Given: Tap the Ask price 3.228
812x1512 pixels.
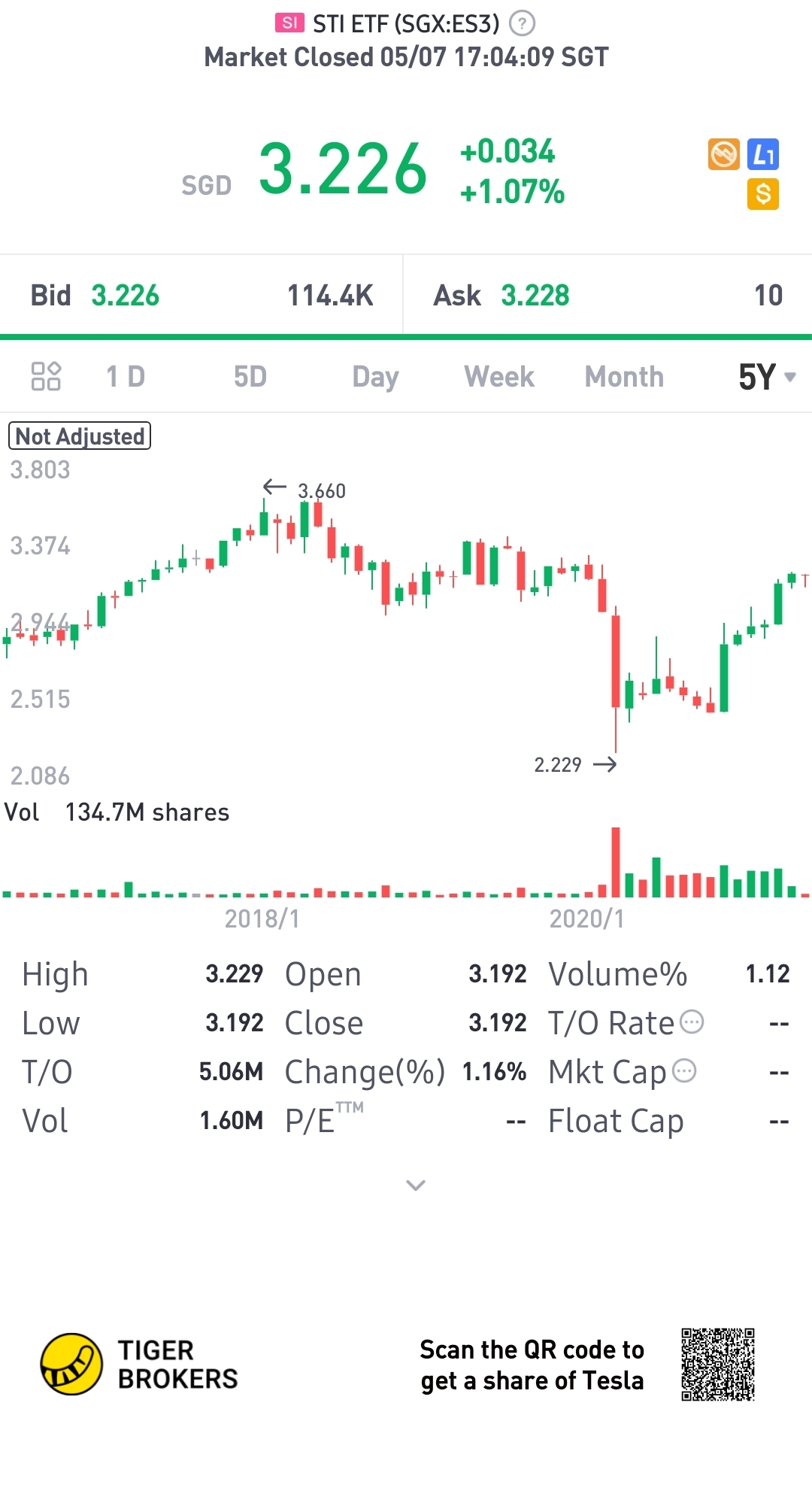Looking at the screenshot, I should 535,296.
